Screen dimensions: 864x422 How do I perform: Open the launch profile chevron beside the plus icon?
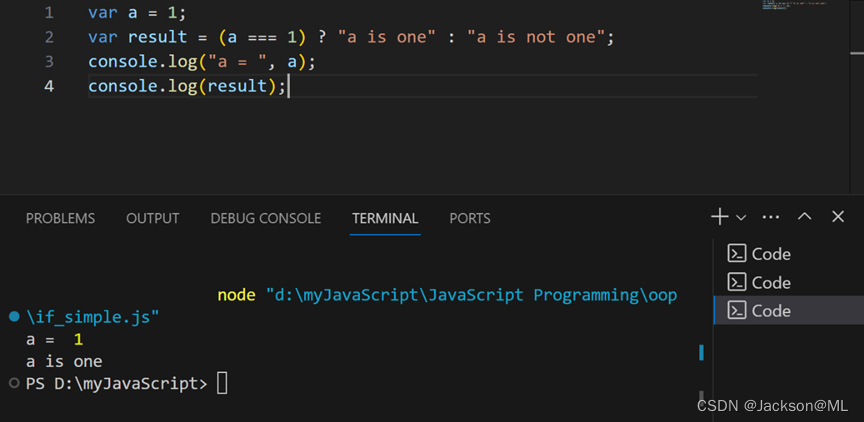741,218
